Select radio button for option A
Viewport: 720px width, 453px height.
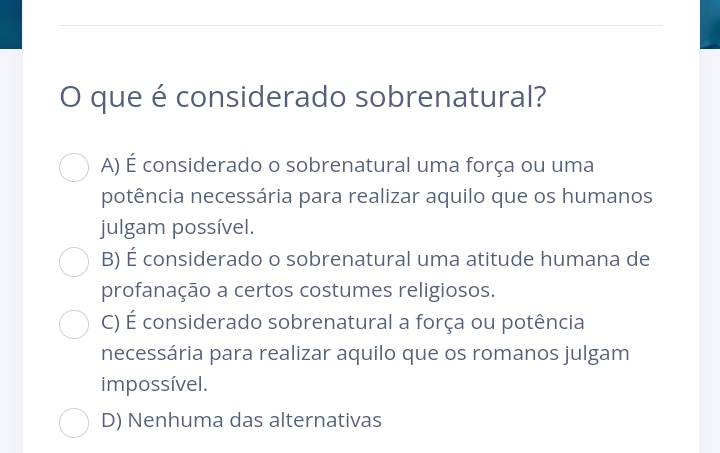[74, 168]
